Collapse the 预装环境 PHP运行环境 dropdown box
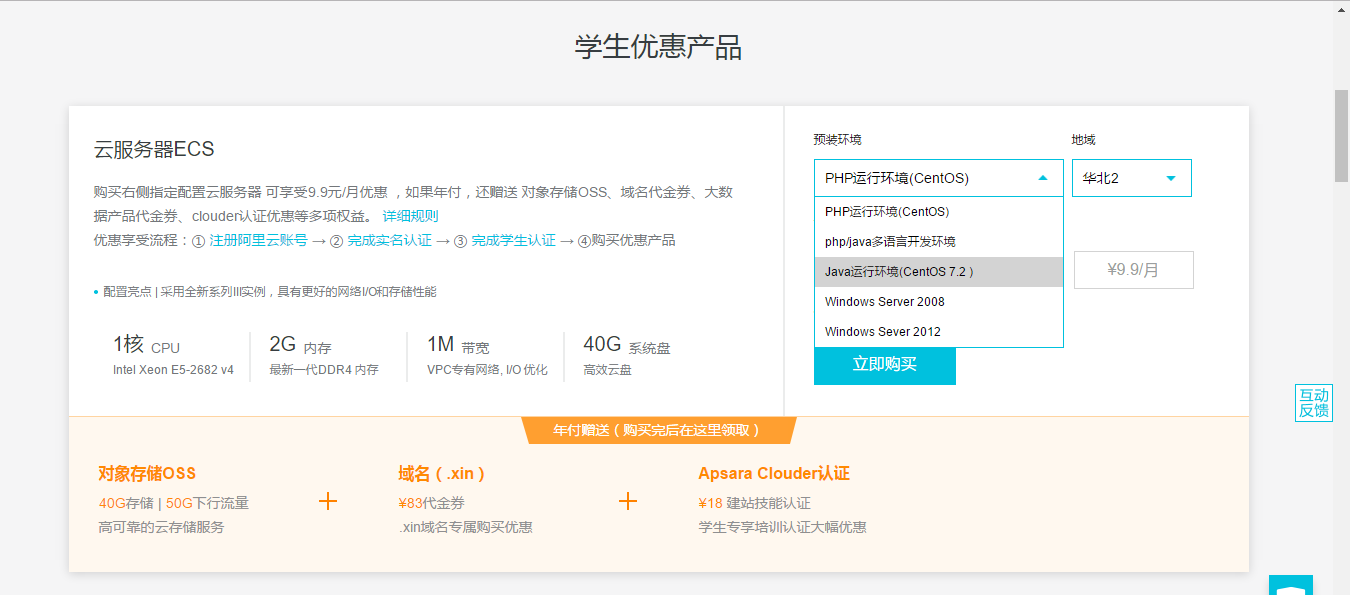 click(937, 178)
